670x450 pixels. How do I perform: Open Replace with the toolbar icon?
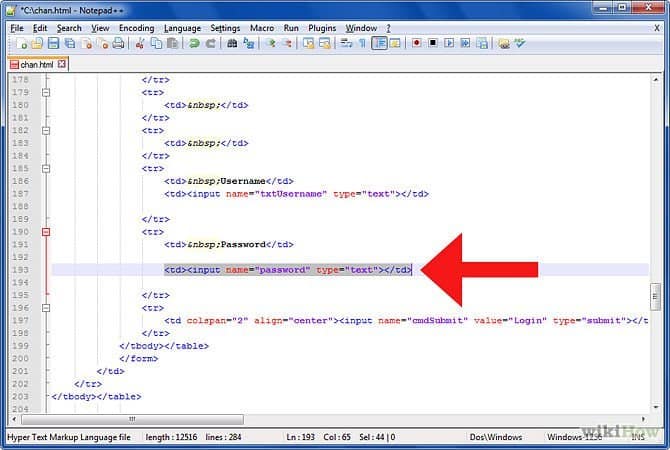pyautogui.click(x=249, y=43)
